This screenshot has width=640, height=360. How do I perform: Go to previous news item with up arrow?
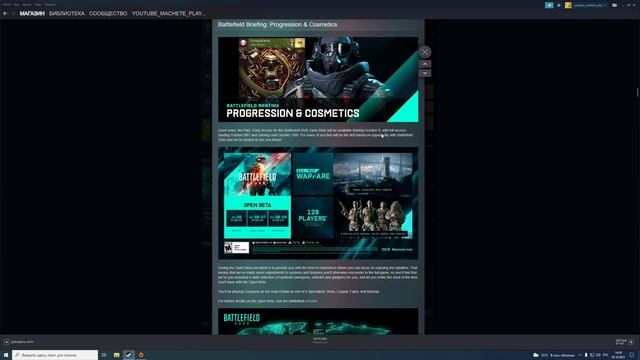tap(425, 64)
